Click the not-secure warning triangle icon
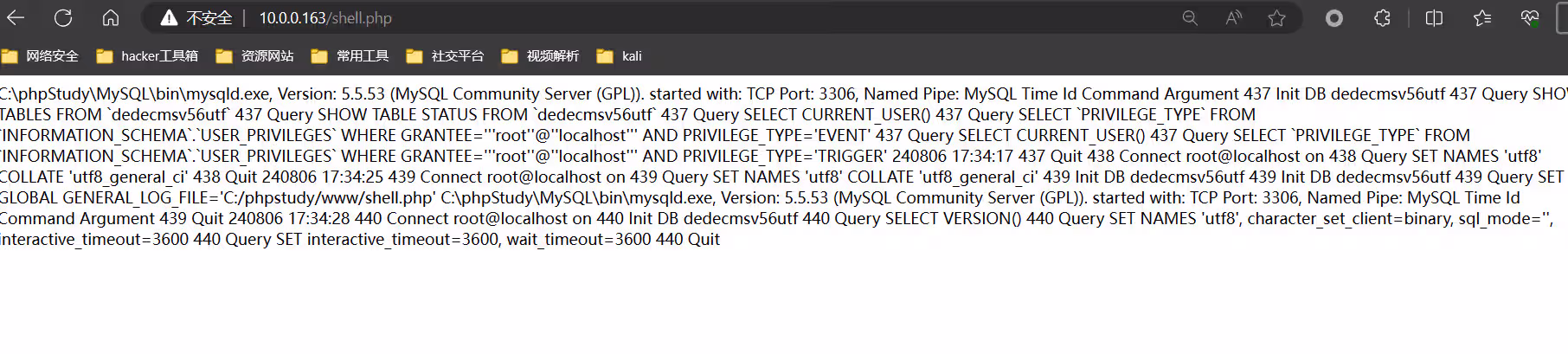This screenshot has height=354, width=1568. pyautogui.click(x=169, y=18)
